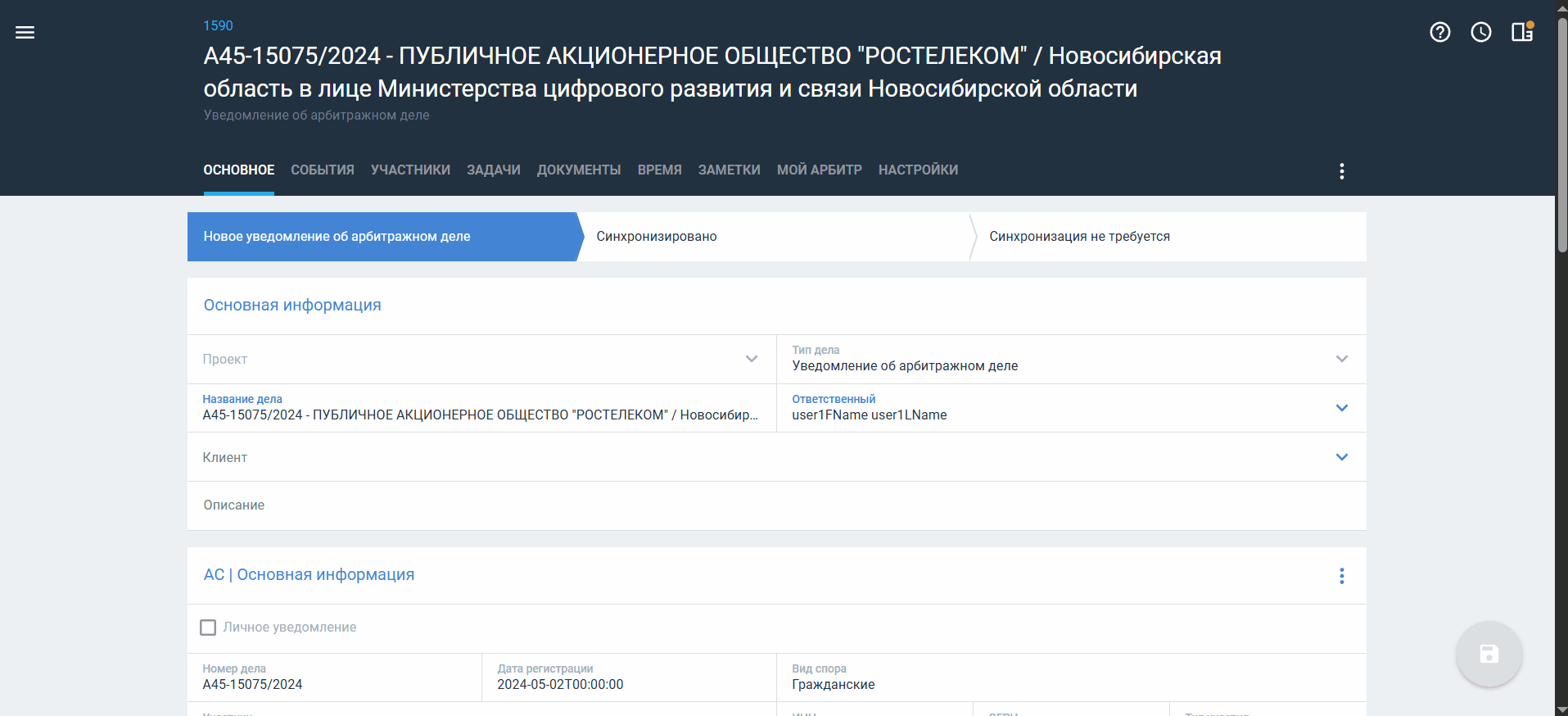Open the help question mark icon
1568x716 pixels.
pyautogui.click(x=1439, y=33)
